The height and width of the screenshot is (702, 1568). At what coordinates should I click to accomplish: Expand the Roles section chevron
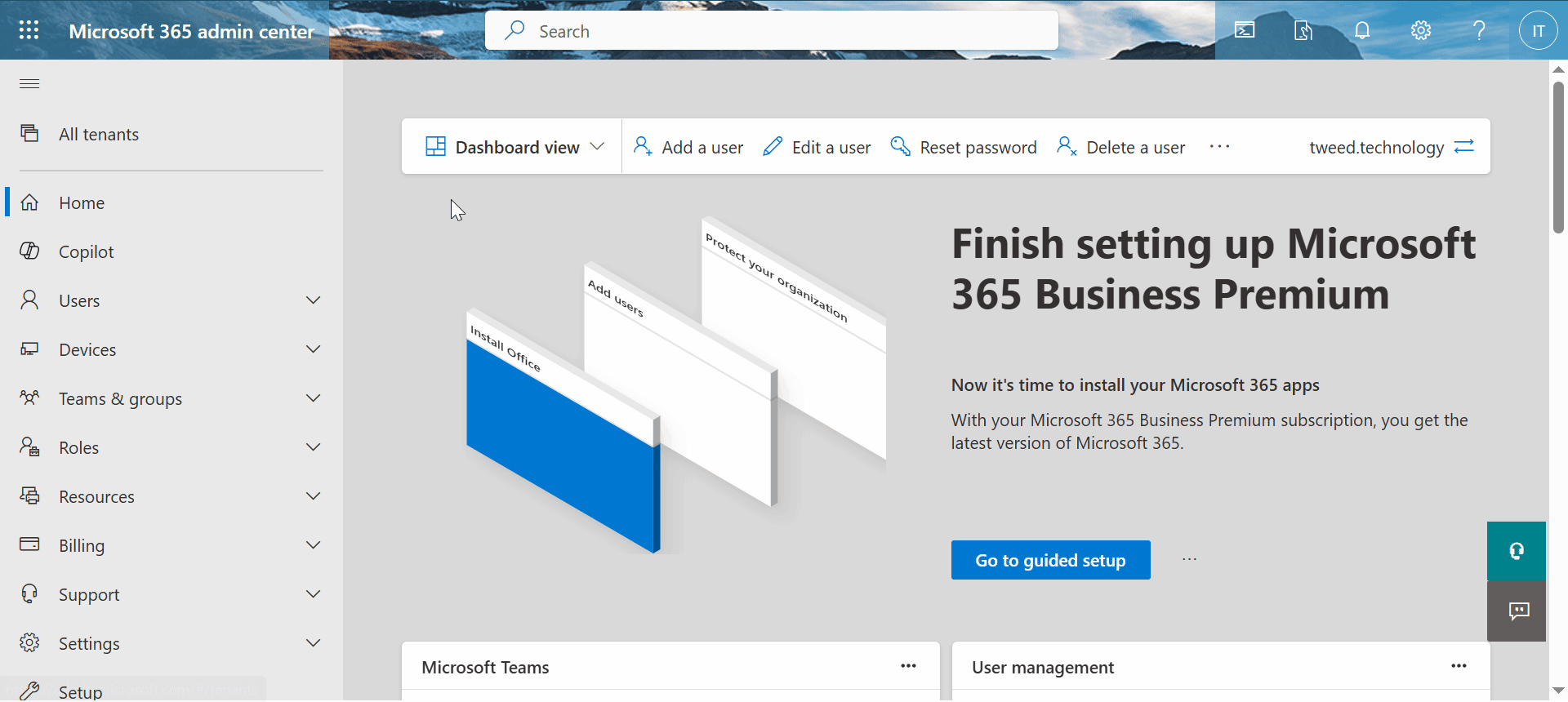[313, 447]
